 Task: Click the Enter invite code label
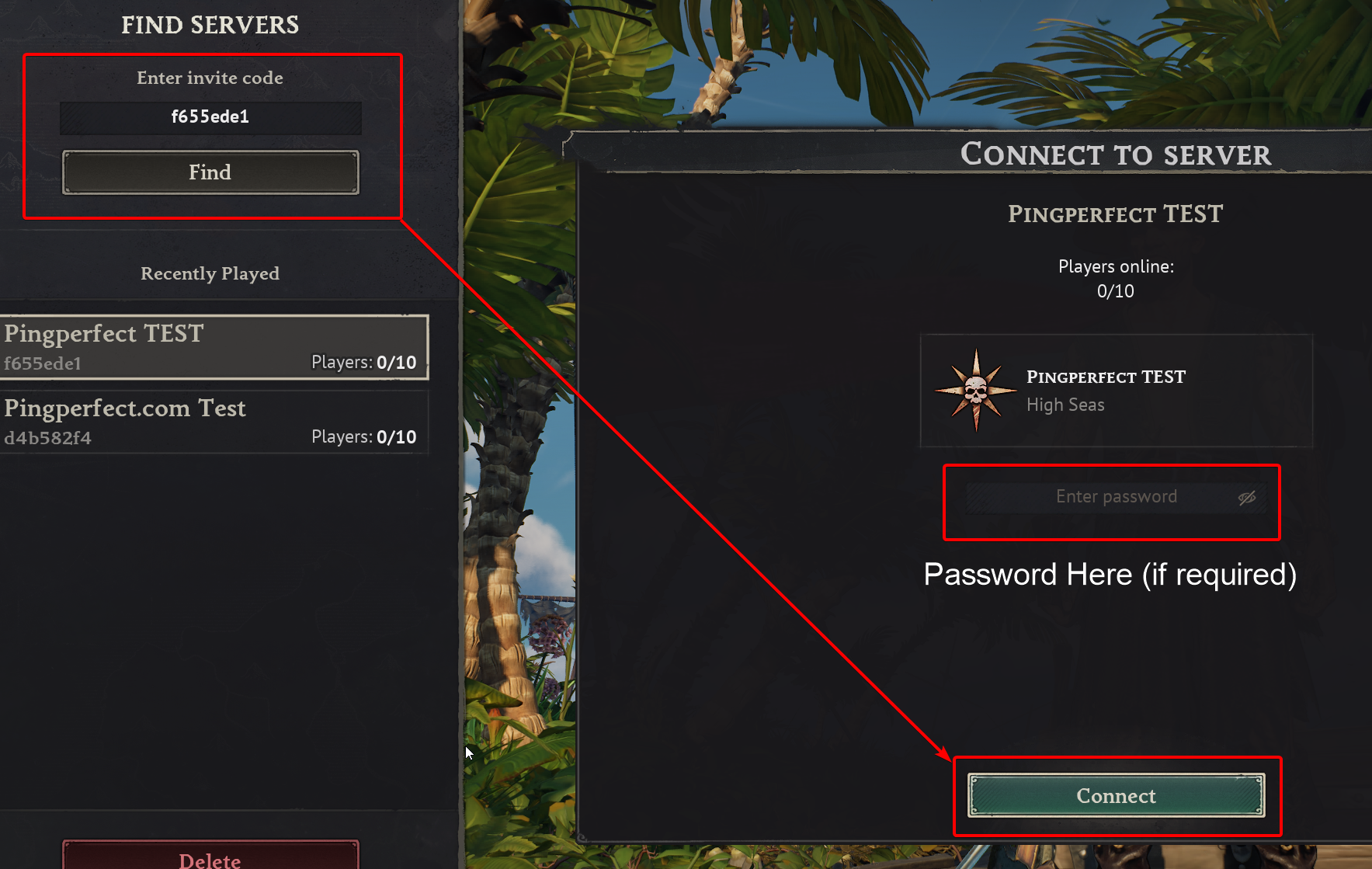point(210,78)
